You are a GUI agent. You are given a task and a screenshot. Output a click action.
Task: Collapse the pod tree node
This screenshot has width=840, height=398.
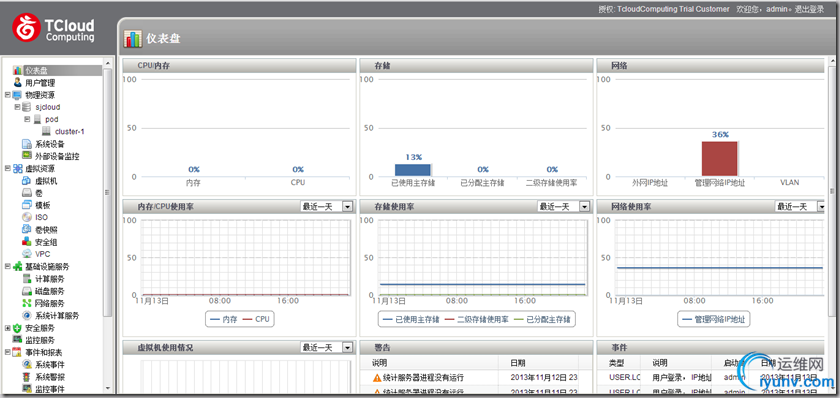[x=27, y=119]
